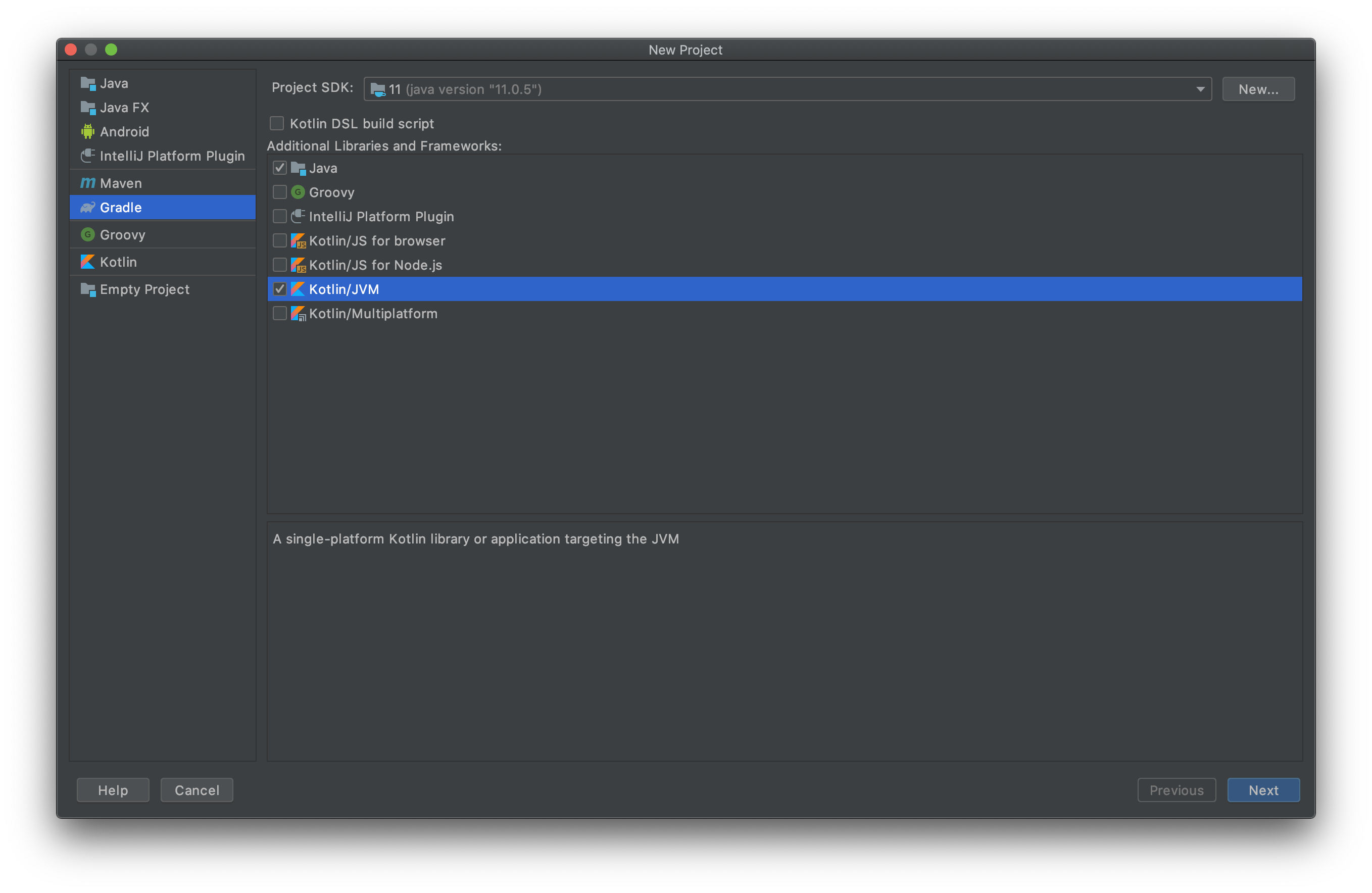Select Java FX project type
The height and width of the screenshot is (893, 1372).
(124, 108)
